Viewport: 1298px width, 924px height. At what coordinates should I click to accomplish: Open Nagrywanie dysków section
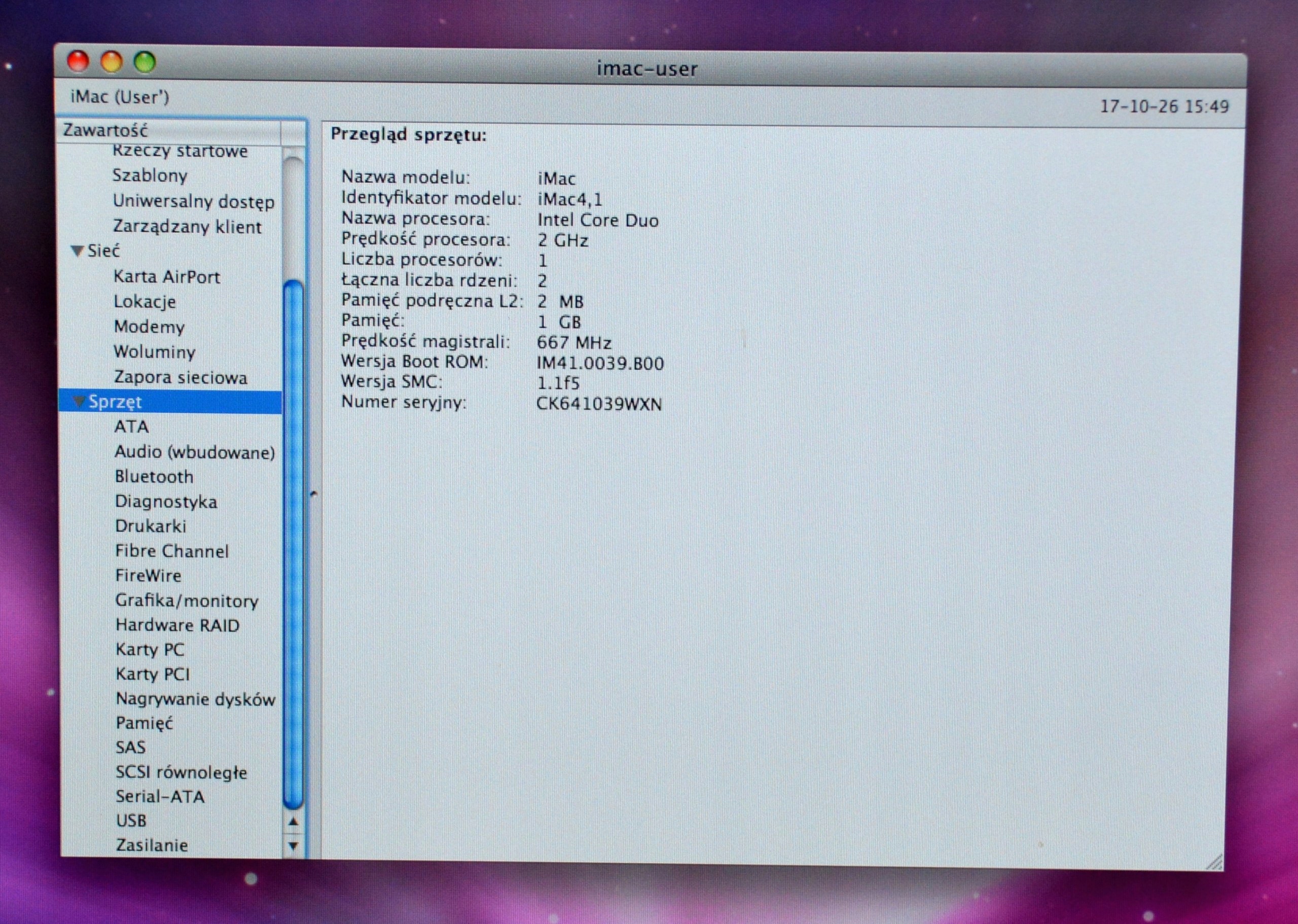(x=195, y=699)
